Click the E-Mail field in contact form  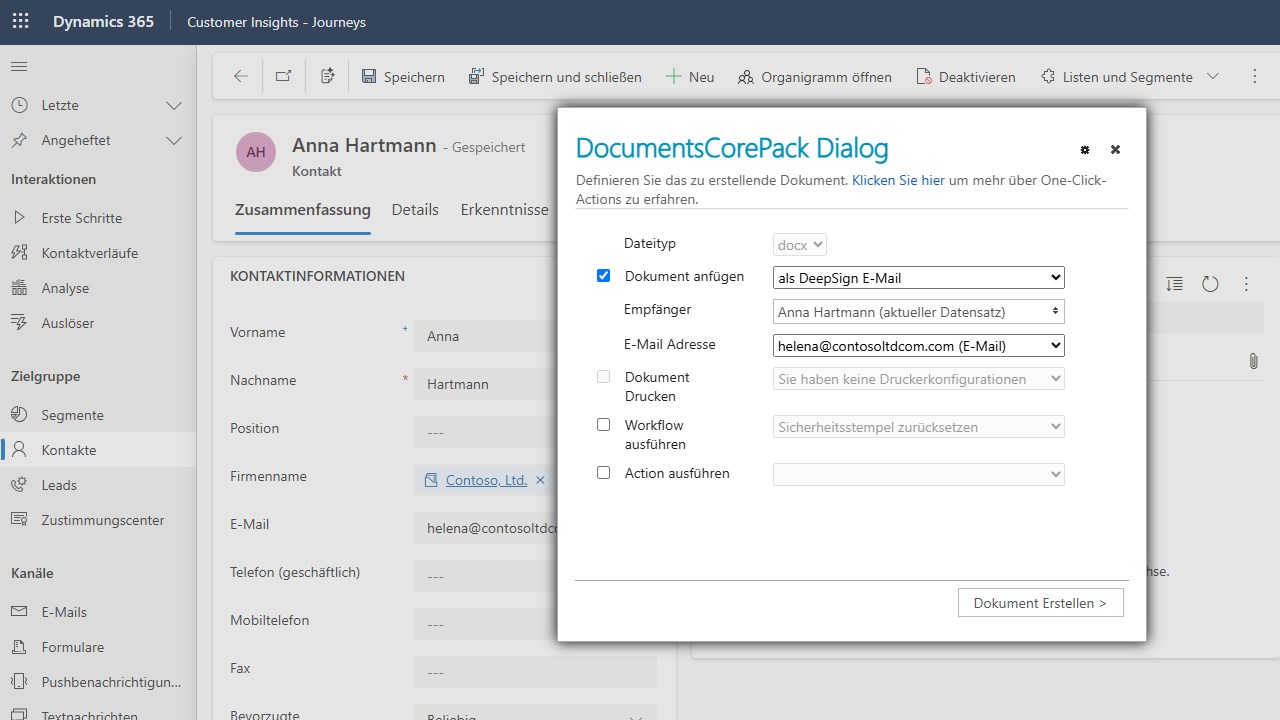click(x=486, y=528)
